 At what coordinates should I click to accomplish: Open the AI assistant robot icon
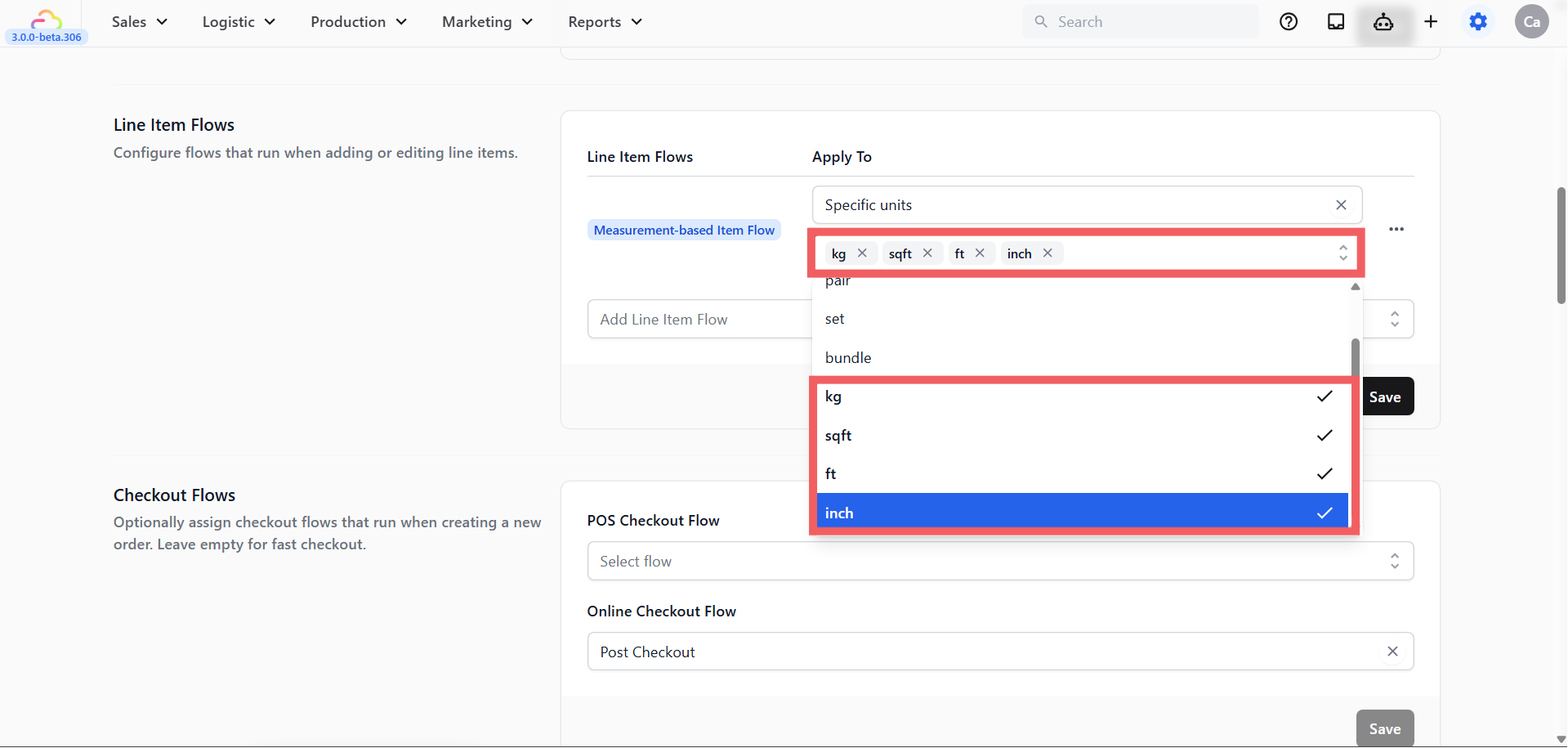[x=1383, y=22]
